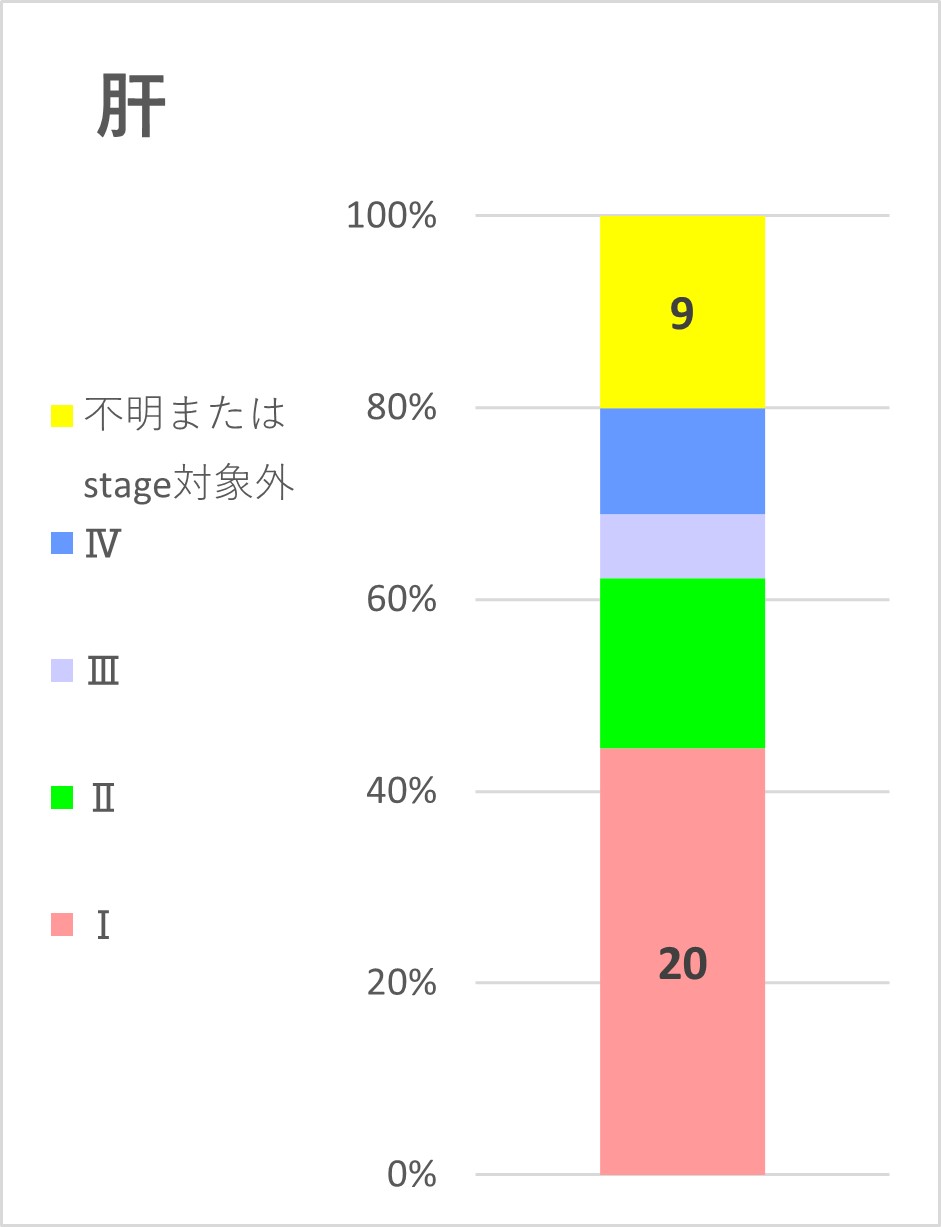Click the 100% axis label
941x1227 pixels.
391,215
